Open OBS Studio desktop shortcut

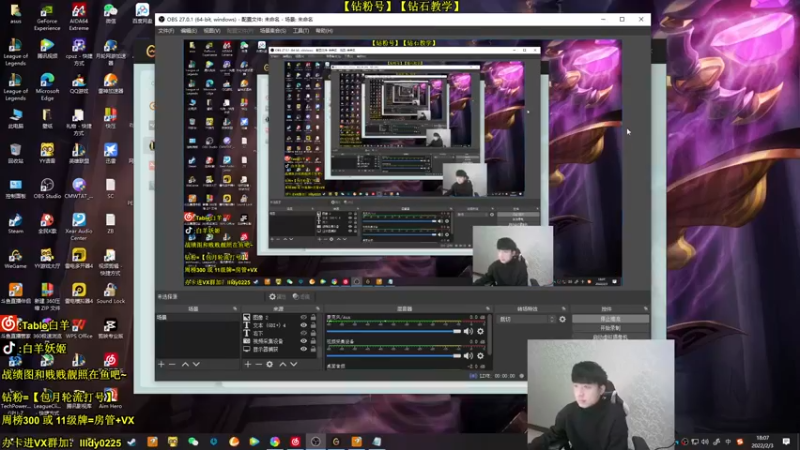pos(47,188)
